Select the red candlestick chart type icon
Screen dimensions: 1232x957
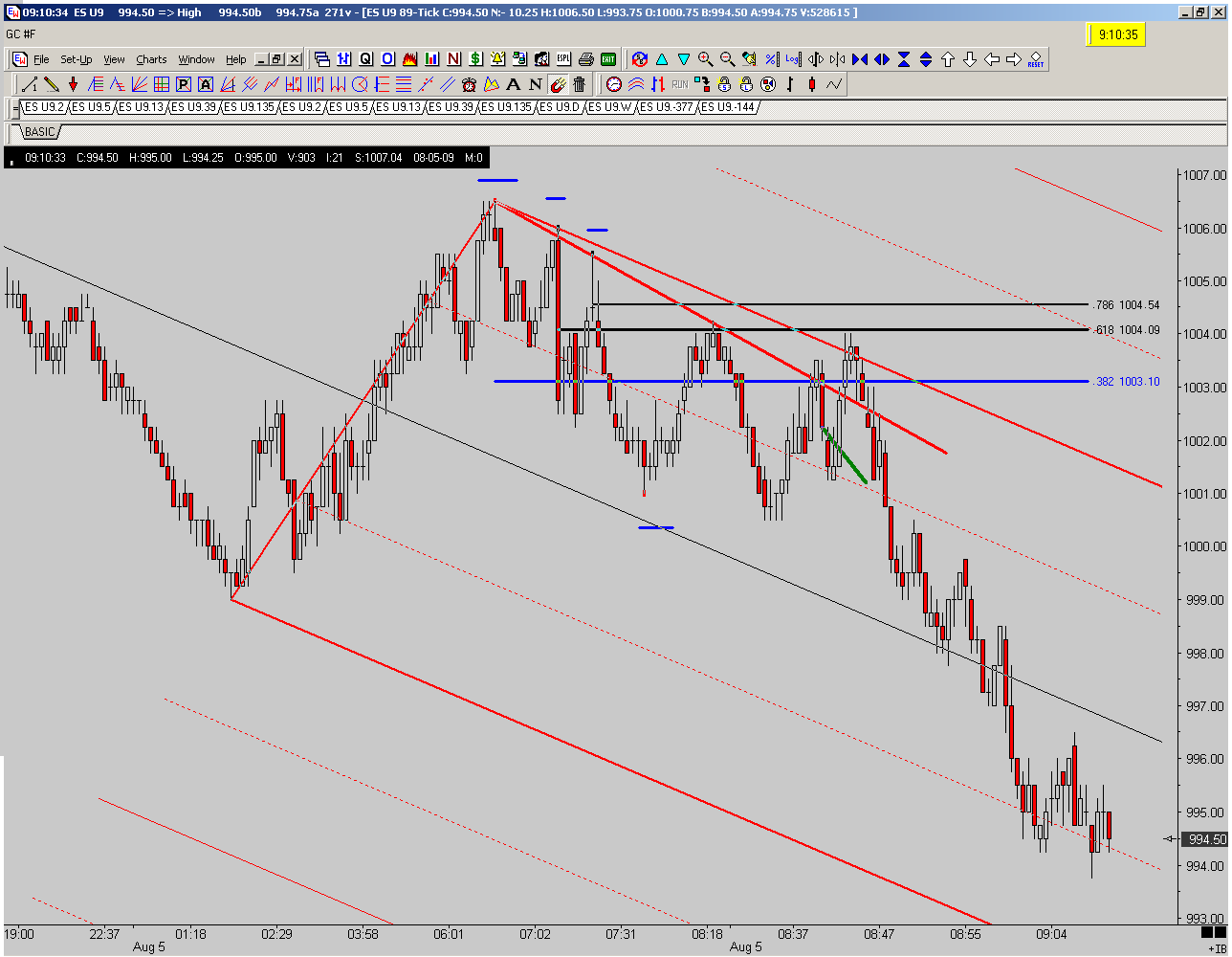pyautogui.click(x=812, y=84)
